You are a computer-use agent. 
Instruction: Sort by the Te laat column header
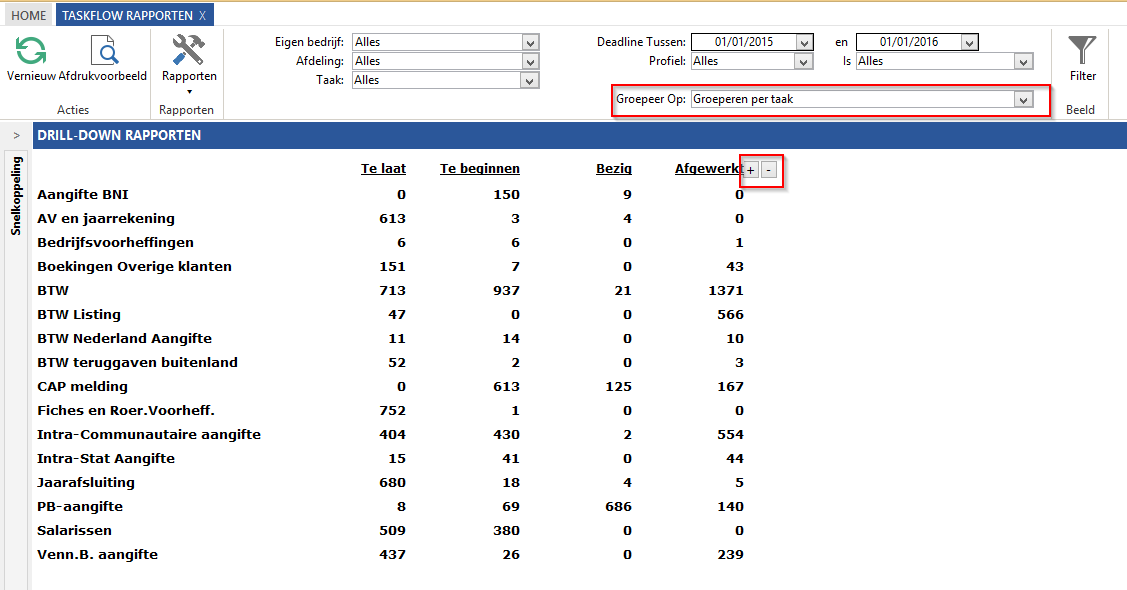pos(383,168)
